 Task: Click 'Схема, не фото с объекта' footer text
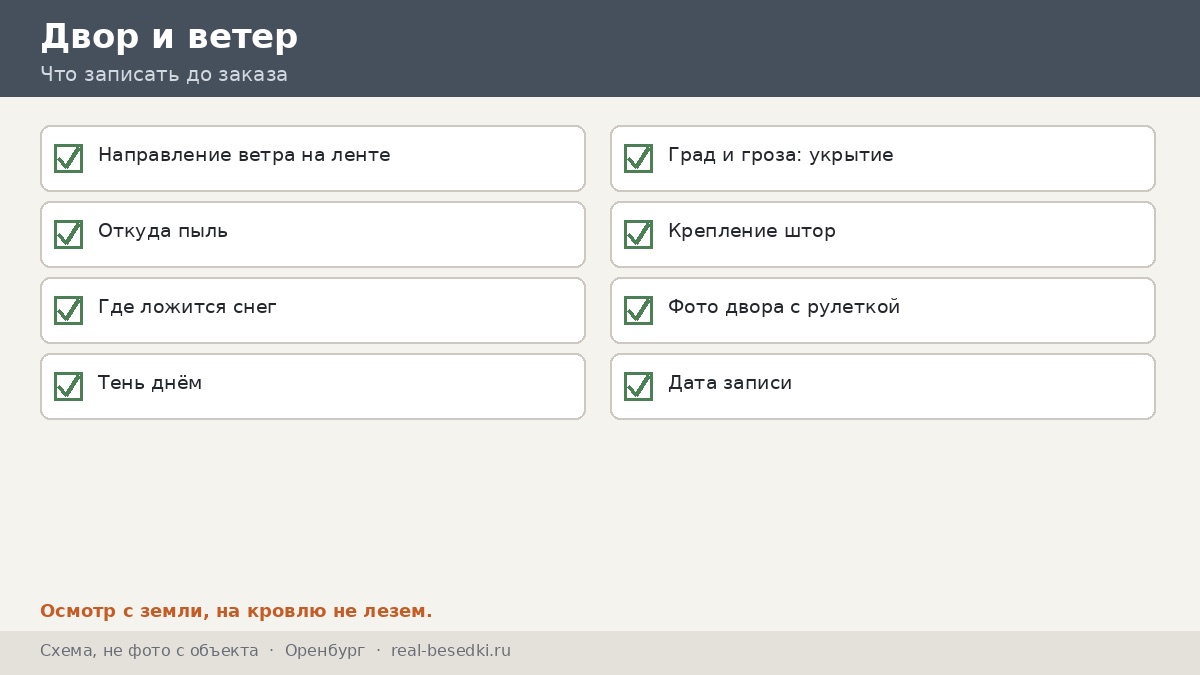click(x=149, y=651)
